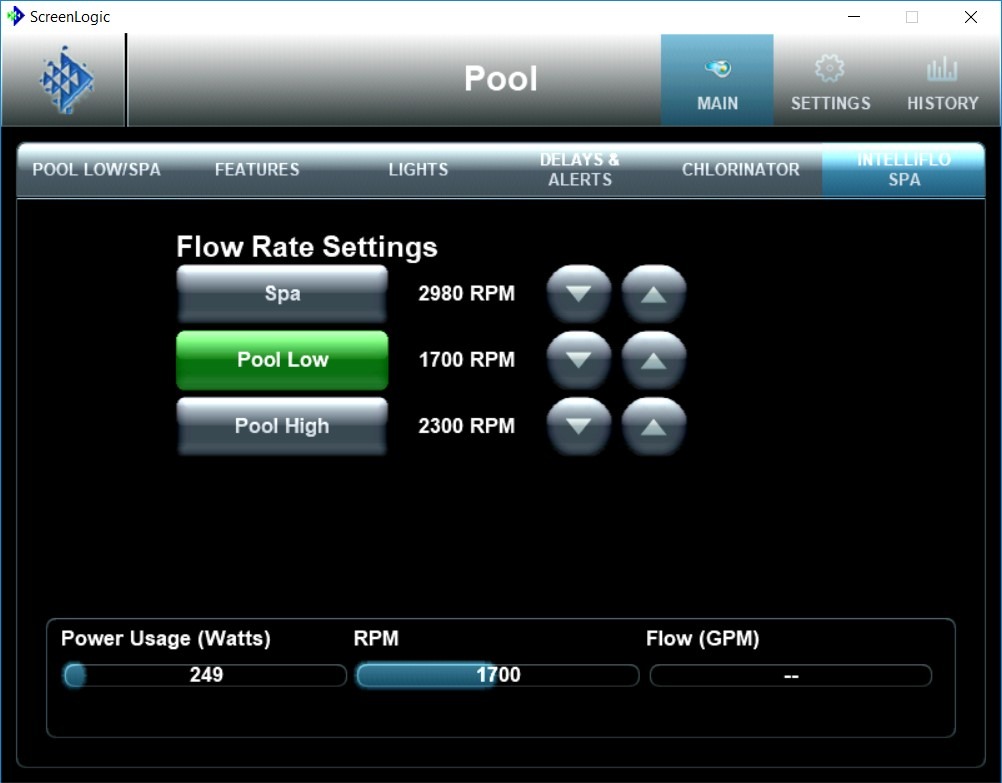Click the 2300 RPM value for Pool High

(466, 426)
